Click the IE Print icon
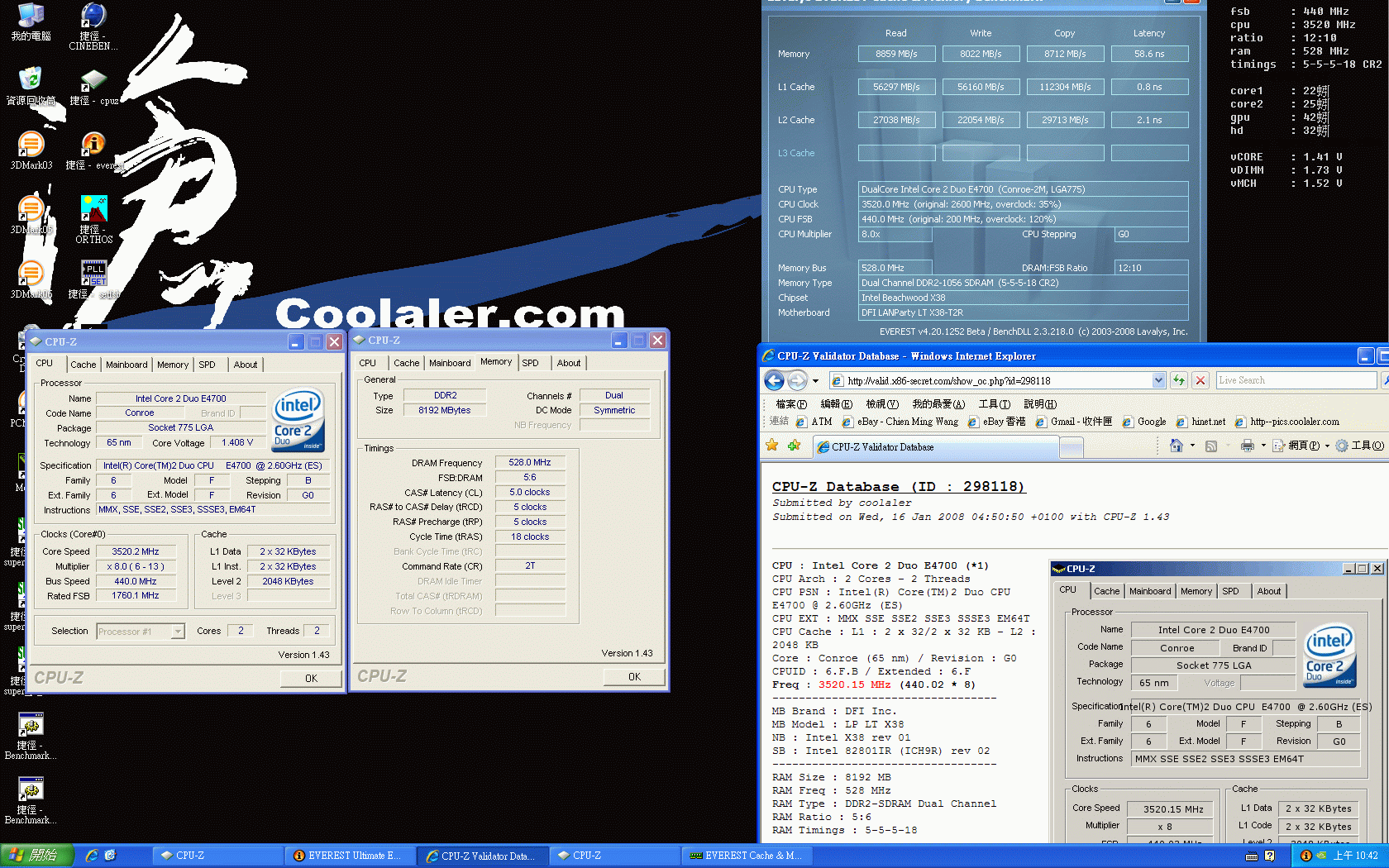 pos(1247,446)
